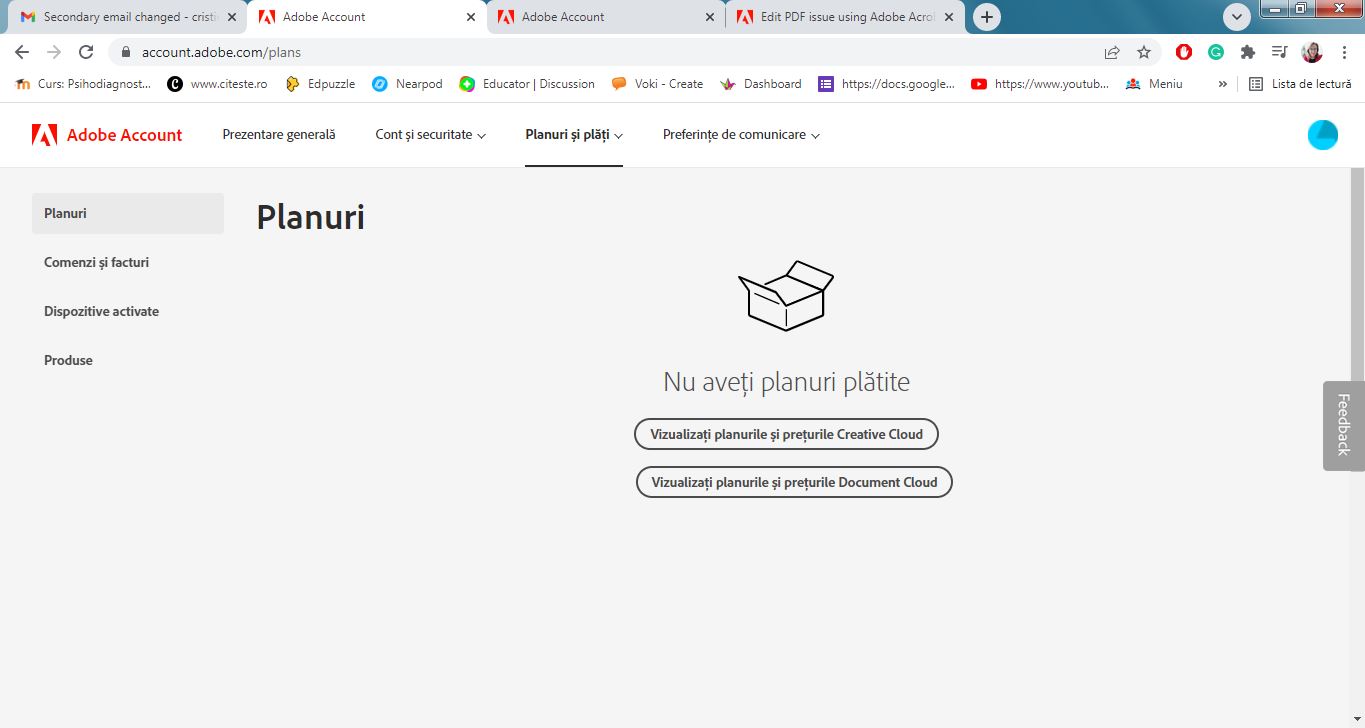Open the Nearpod bookmark
1365x728 pixels.
click(x=407, y=84)
